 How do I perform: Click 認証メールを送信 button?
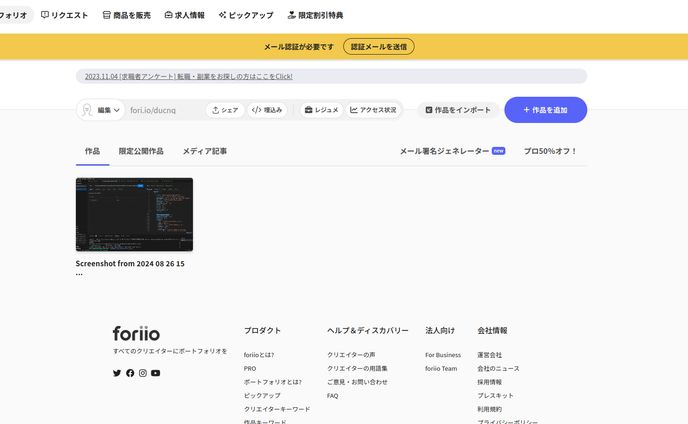378,47
